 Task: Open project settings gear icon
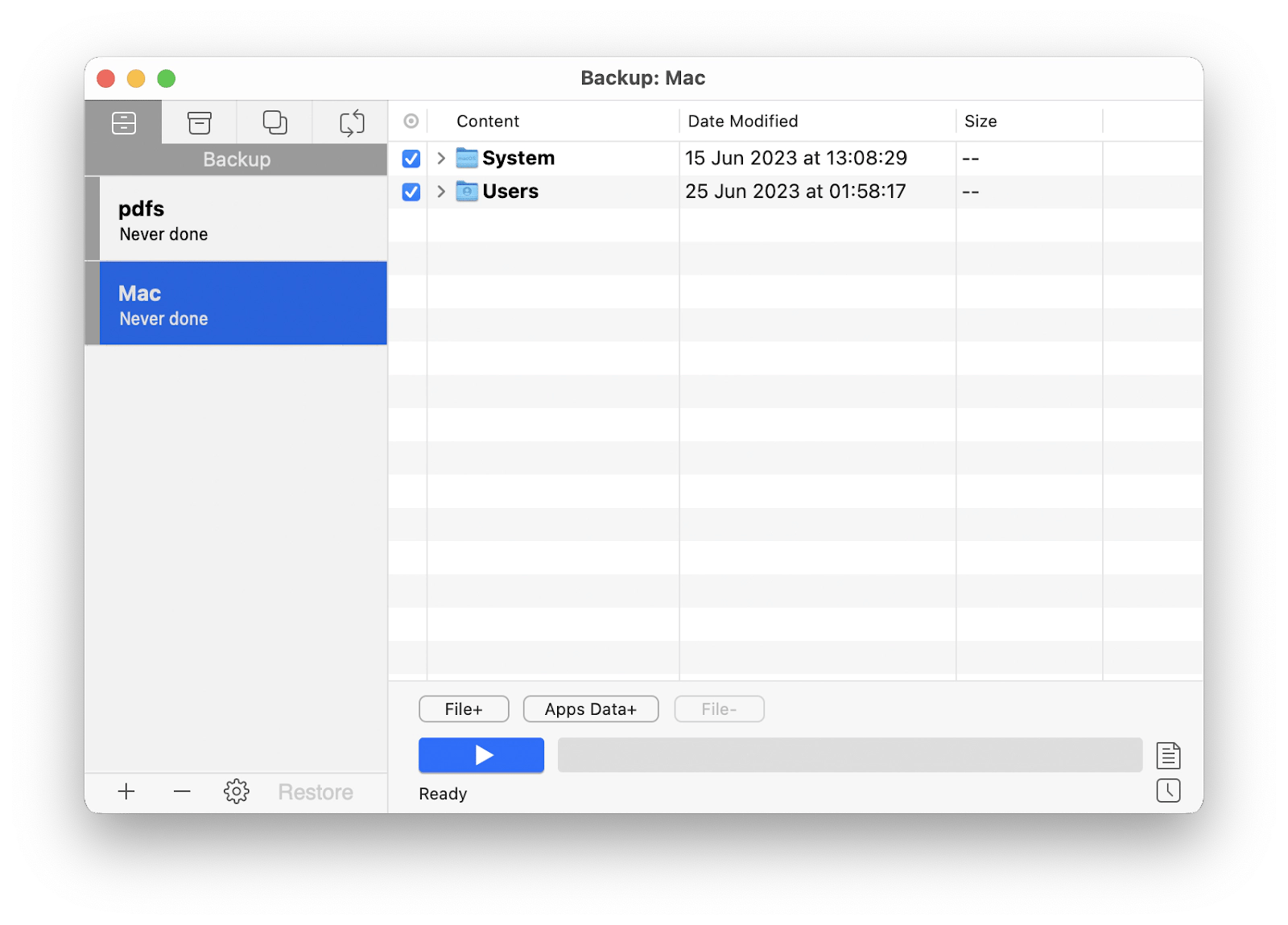point(237,792)
